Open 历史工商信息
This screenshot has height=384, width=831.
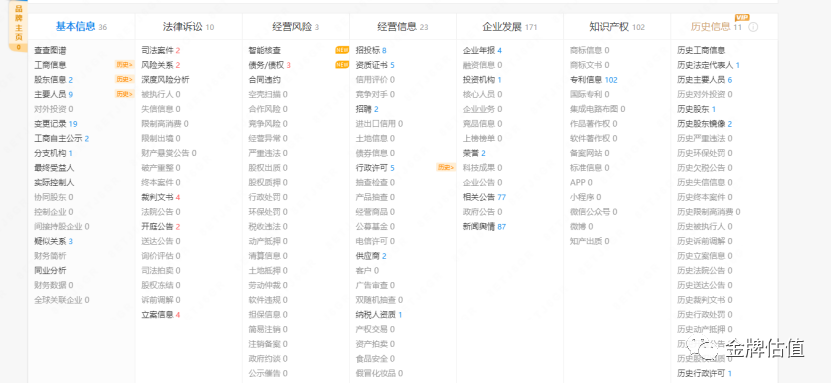coord(701,51)
